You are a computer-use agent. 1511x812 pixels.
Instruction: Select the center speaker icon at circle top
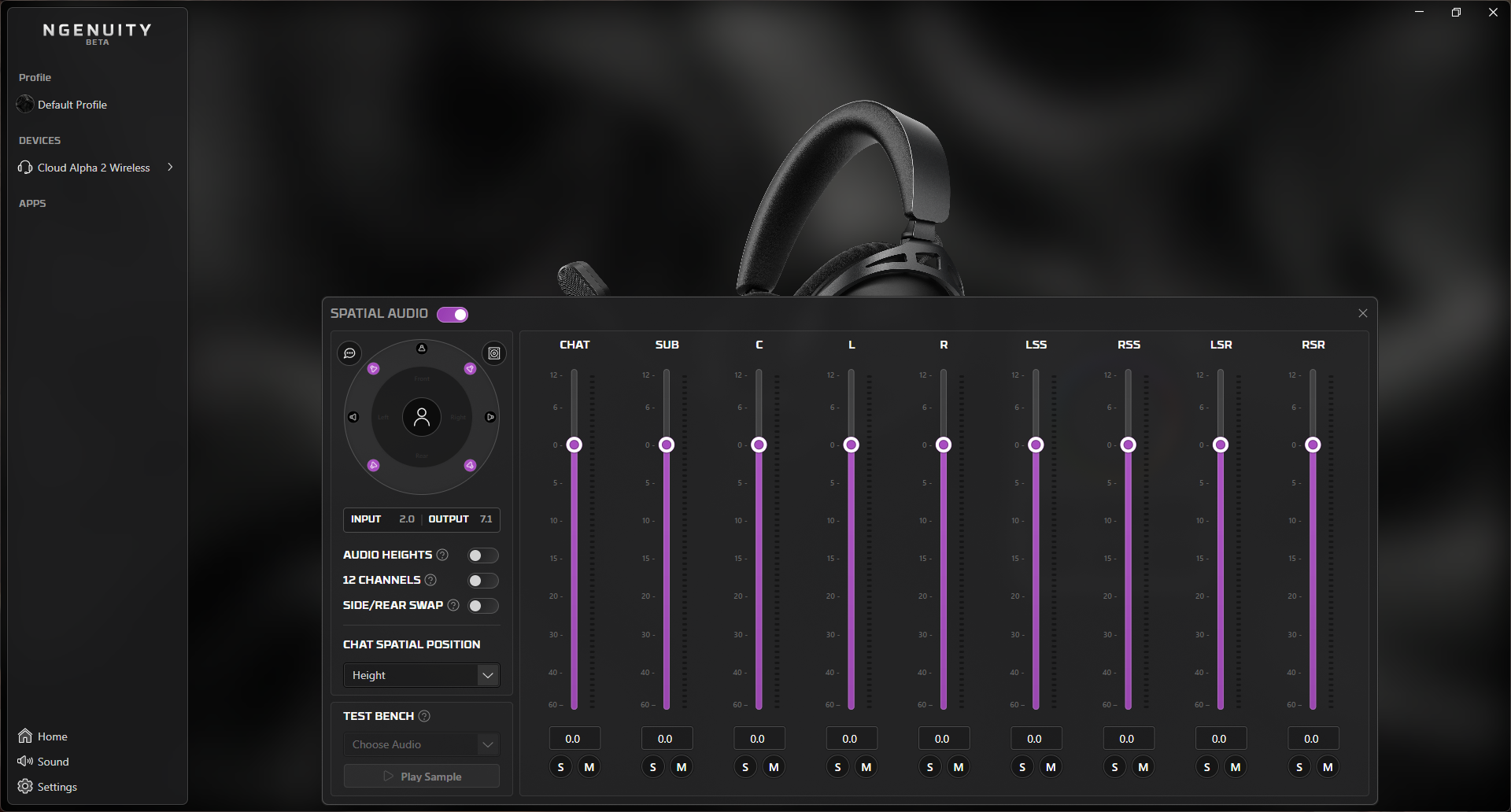[x=422, y=347]
